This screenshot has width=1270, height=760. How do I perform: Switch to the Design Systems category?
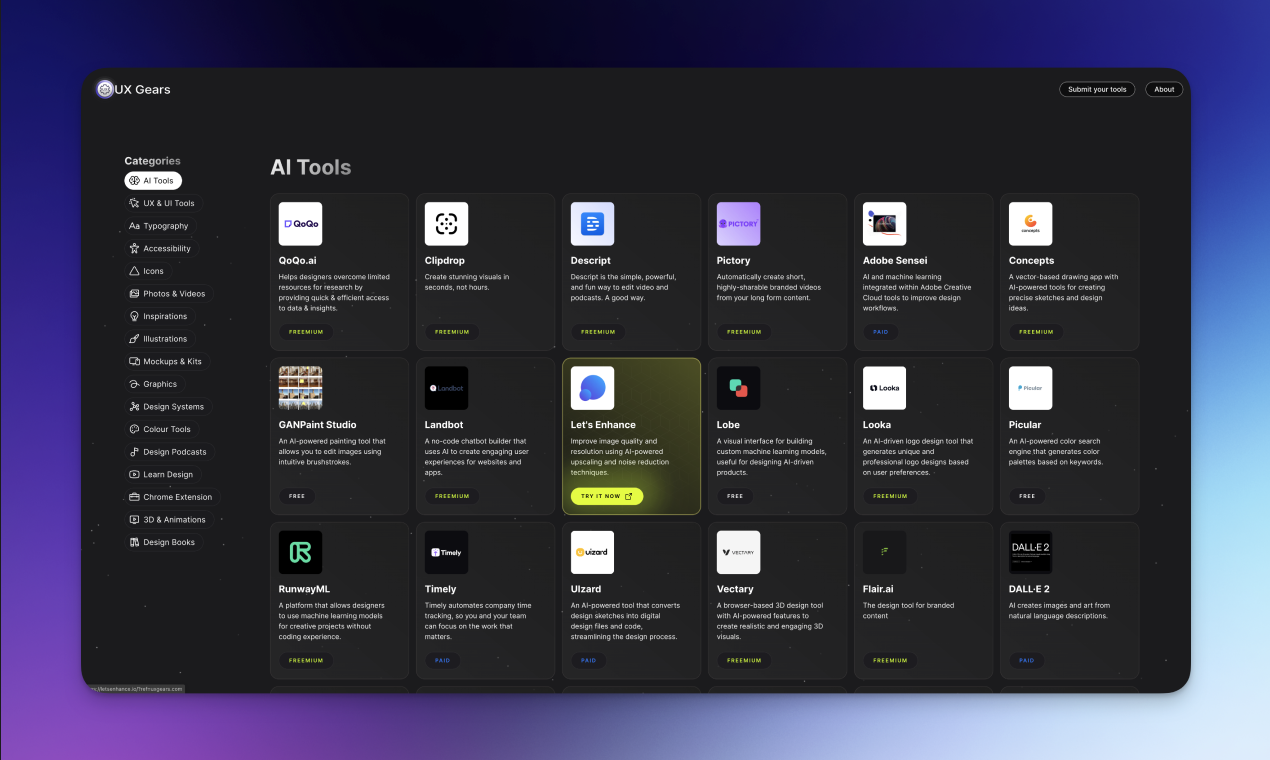click(x=168, y=407)
